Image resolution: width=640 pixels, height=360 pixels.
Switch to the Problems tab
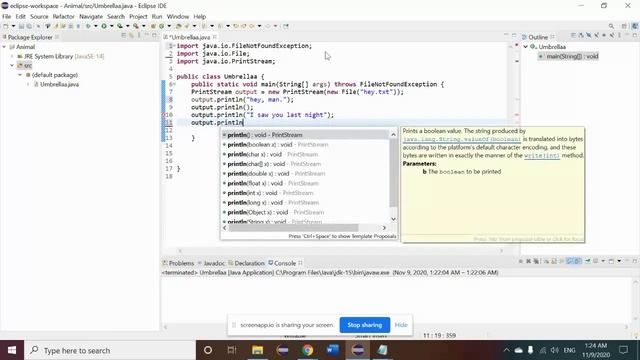click(x=178, y=263)
